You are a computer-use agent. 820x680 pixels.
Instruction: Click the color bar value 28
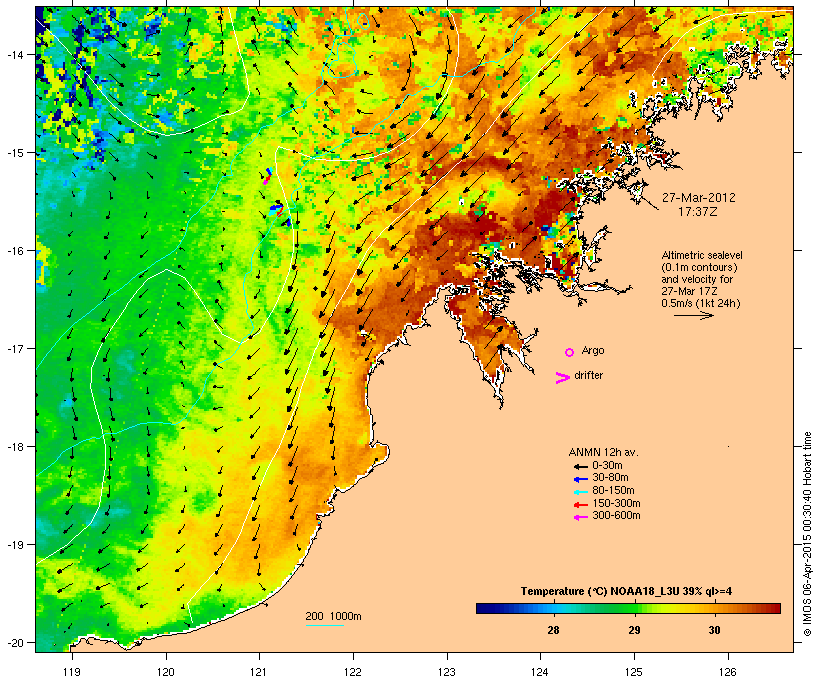553,630
